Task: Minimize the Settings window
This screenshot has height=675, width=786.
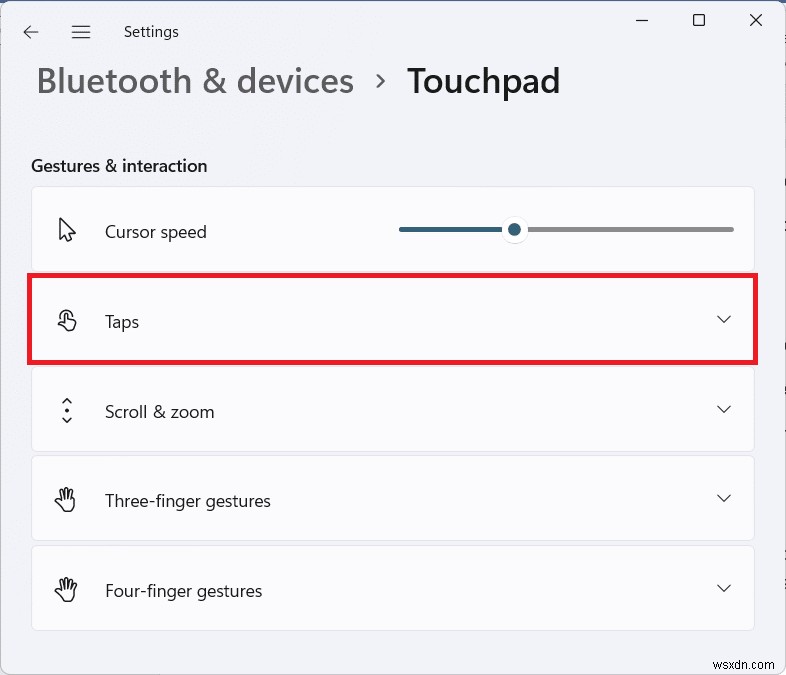Action: click(x=643, y=20)
